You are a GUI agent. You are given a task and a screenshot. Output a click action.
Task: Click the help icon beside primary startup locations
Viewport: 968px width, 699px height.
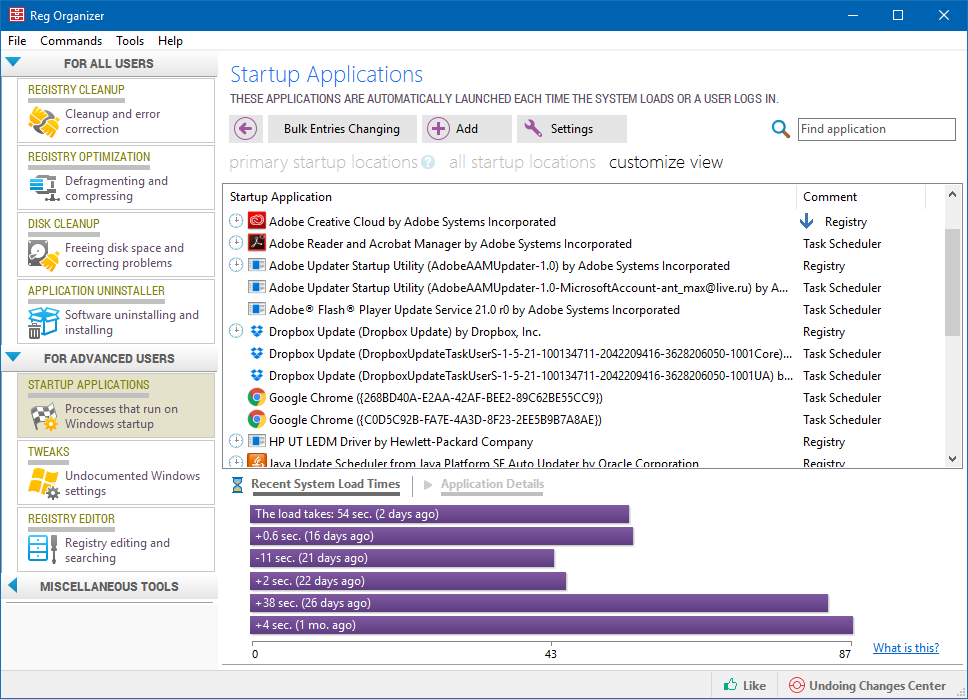428,162
